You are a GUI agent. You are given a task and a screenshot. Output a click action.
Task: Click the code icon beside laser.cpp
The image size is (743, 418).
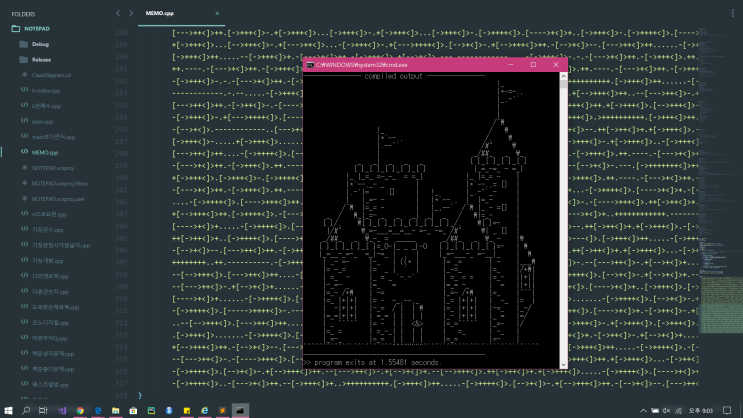(x=24, y=121)
